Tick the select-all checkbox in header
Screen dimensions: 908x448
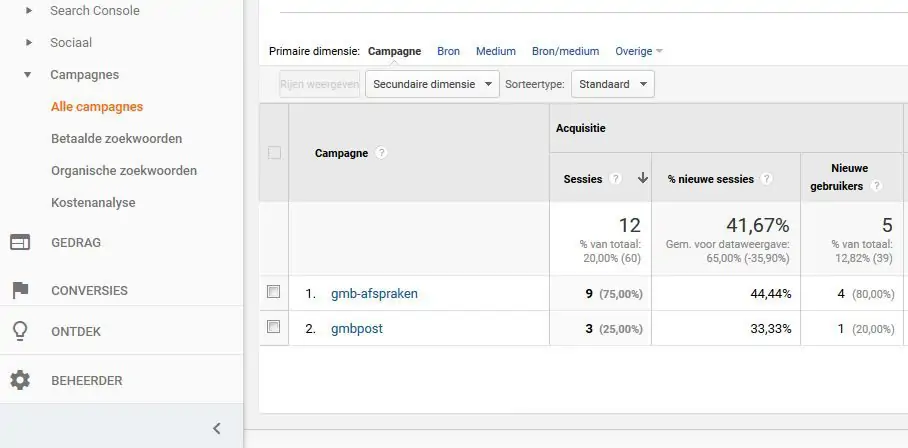[x=274, y=153]
